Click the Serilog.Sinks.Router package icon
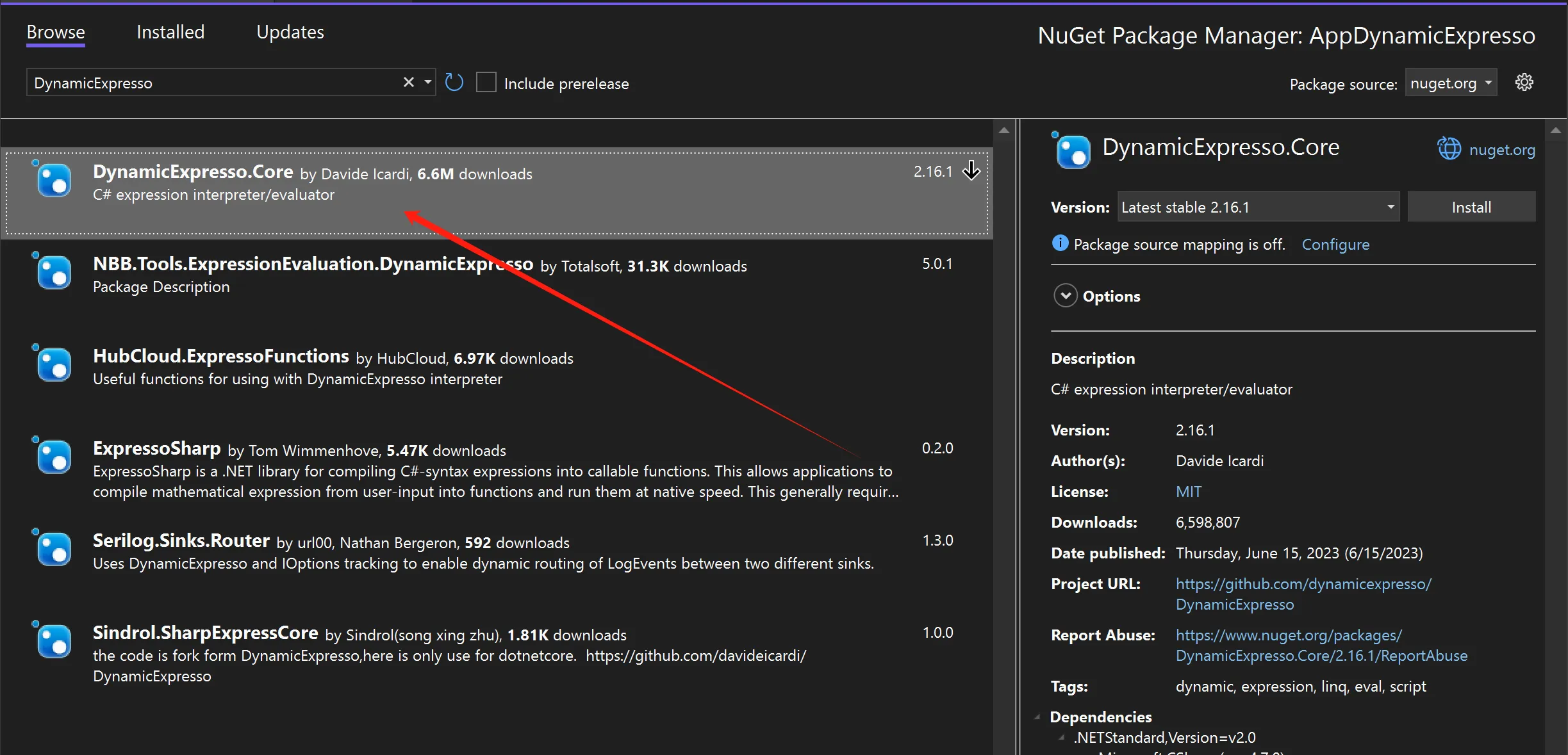 coord(53,548)
